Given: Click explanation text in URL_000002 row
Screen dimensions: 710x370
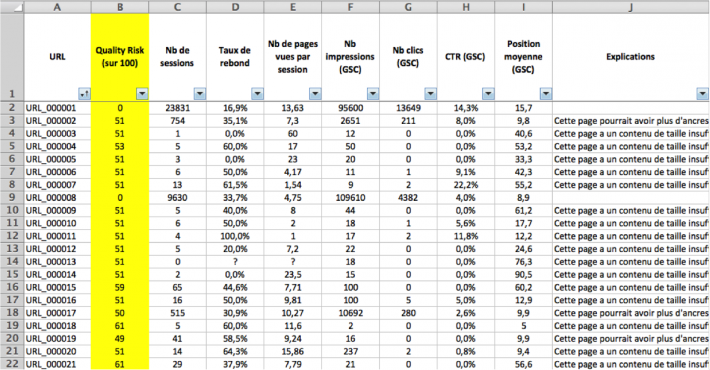Looking at the screenshot, I should click(x=631, y=120).
